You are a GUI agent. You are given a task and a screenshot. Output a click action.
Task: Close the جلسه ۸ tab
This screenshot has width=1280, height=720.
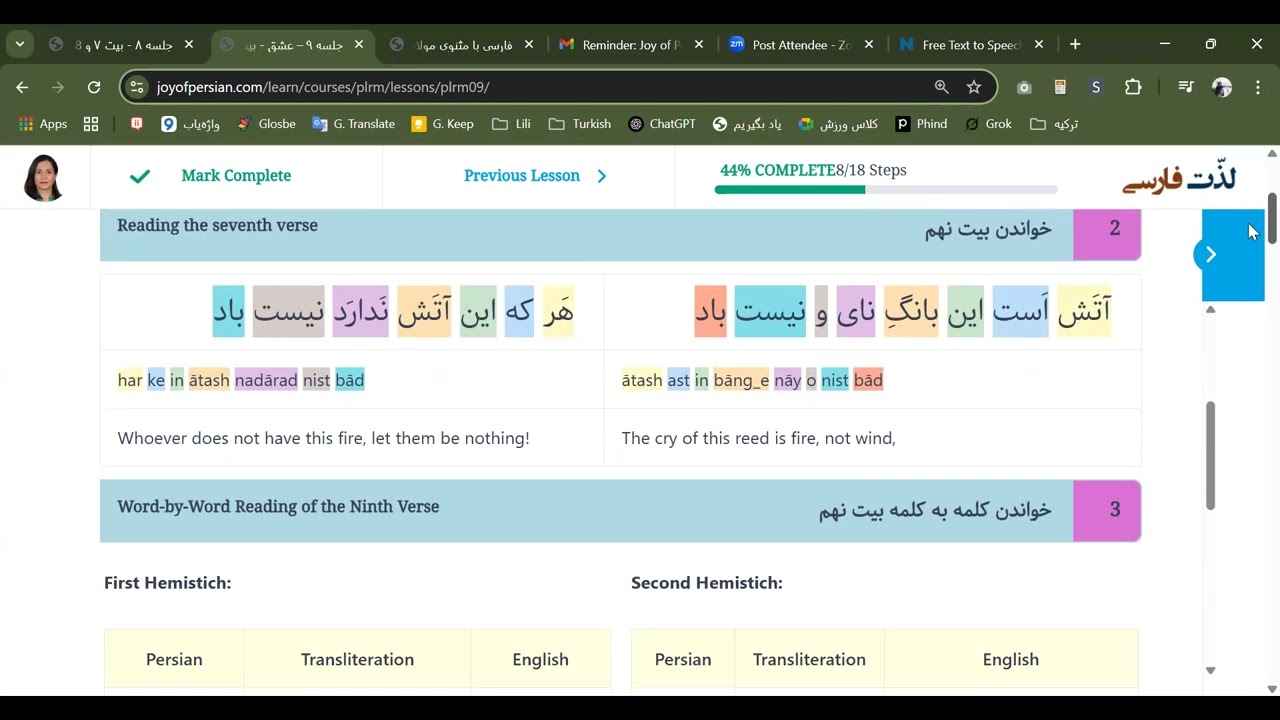pyautogui.click(x=189, y=44)
